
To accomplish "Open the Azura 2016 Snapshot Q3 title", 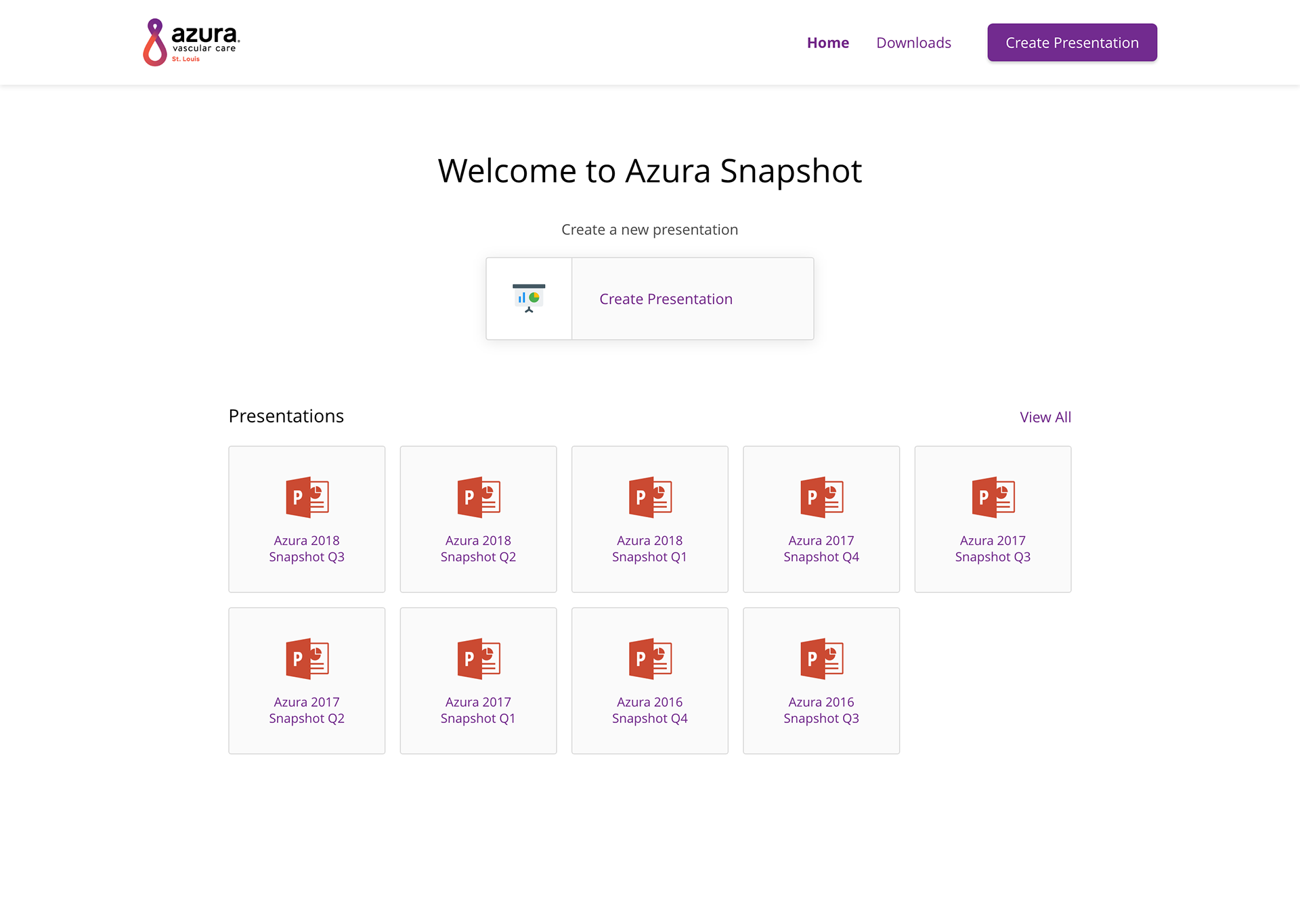I will pyautogui.click(x=821, y=710).
